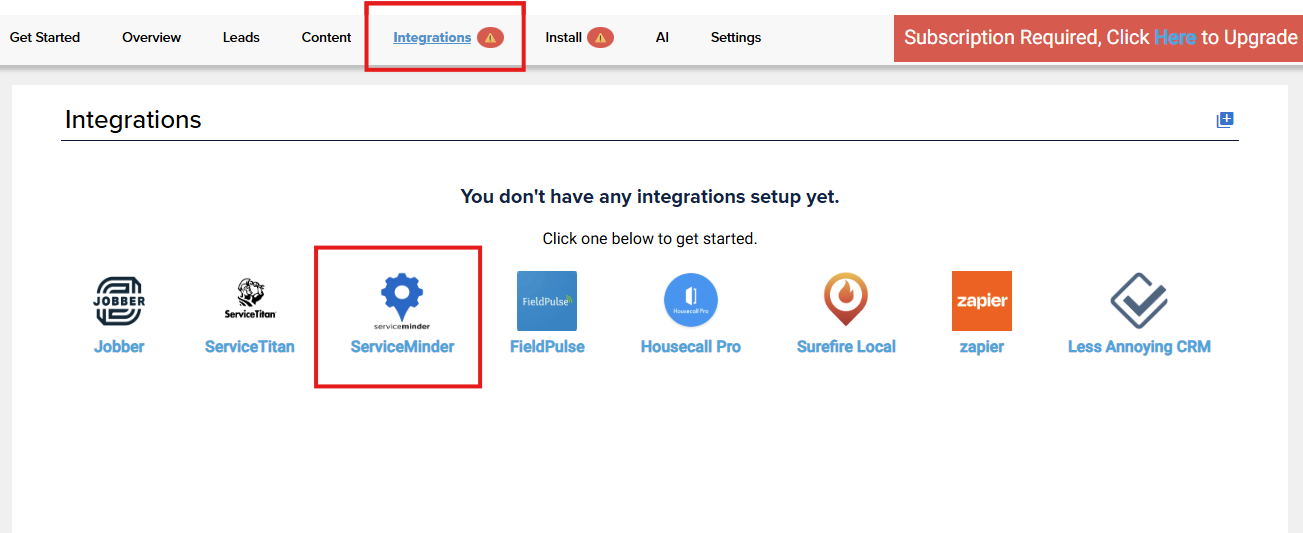Click the Less Annoying CRM checkmark logo
Image resolution: width=1303 pixels, height=533 pixels.
[x=1139, y=301]
